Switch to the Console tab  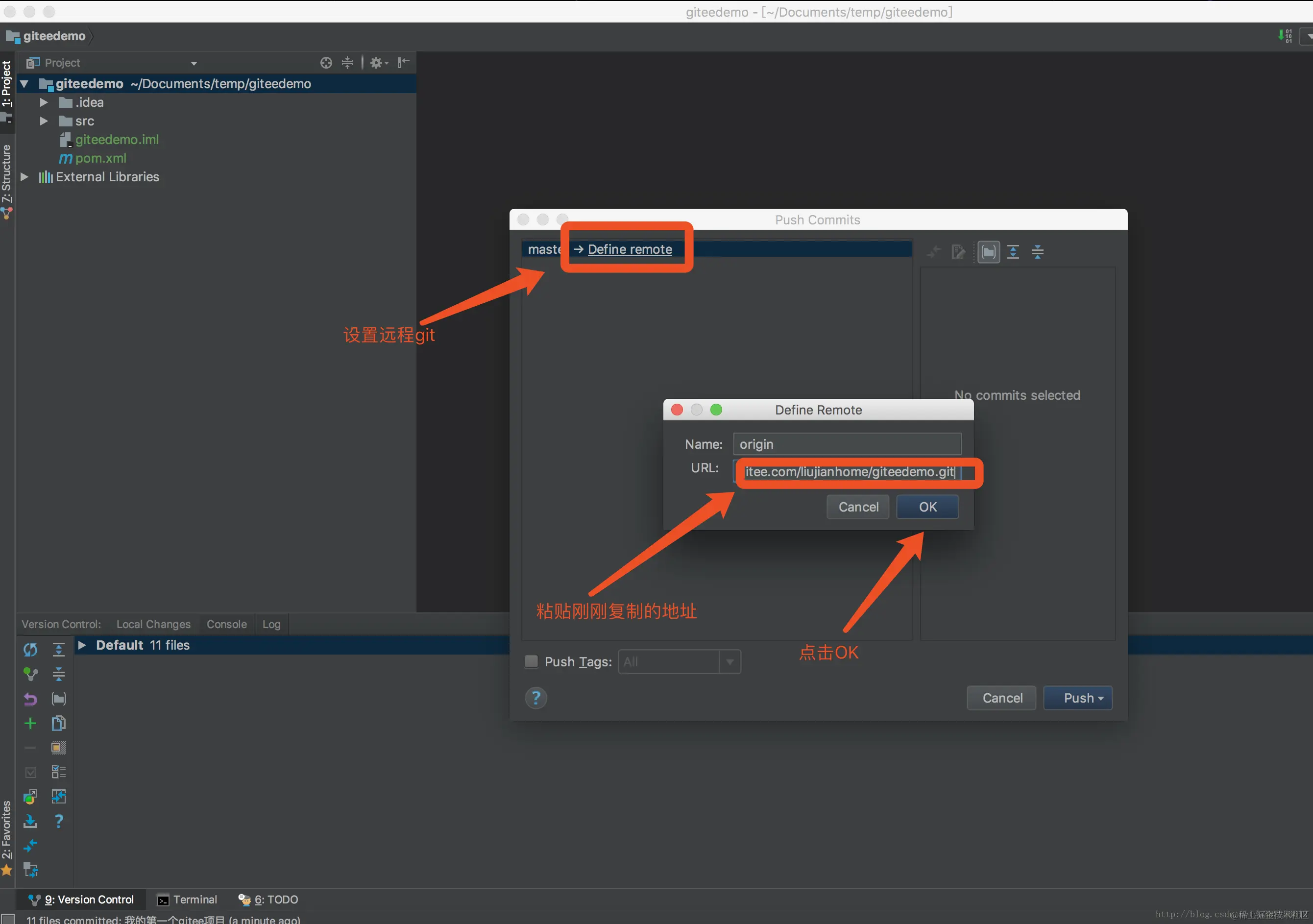(226, 624)
